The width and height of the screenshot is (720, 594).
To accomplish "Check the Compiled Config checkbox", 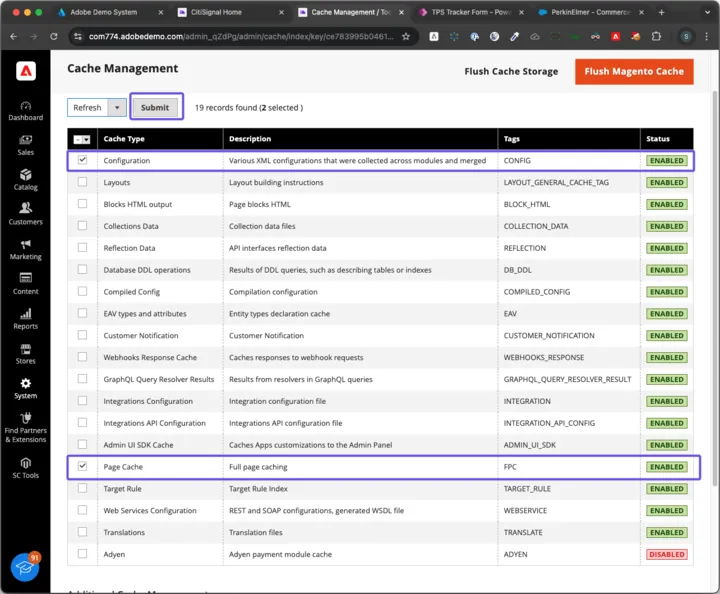I will click(82, 291).
